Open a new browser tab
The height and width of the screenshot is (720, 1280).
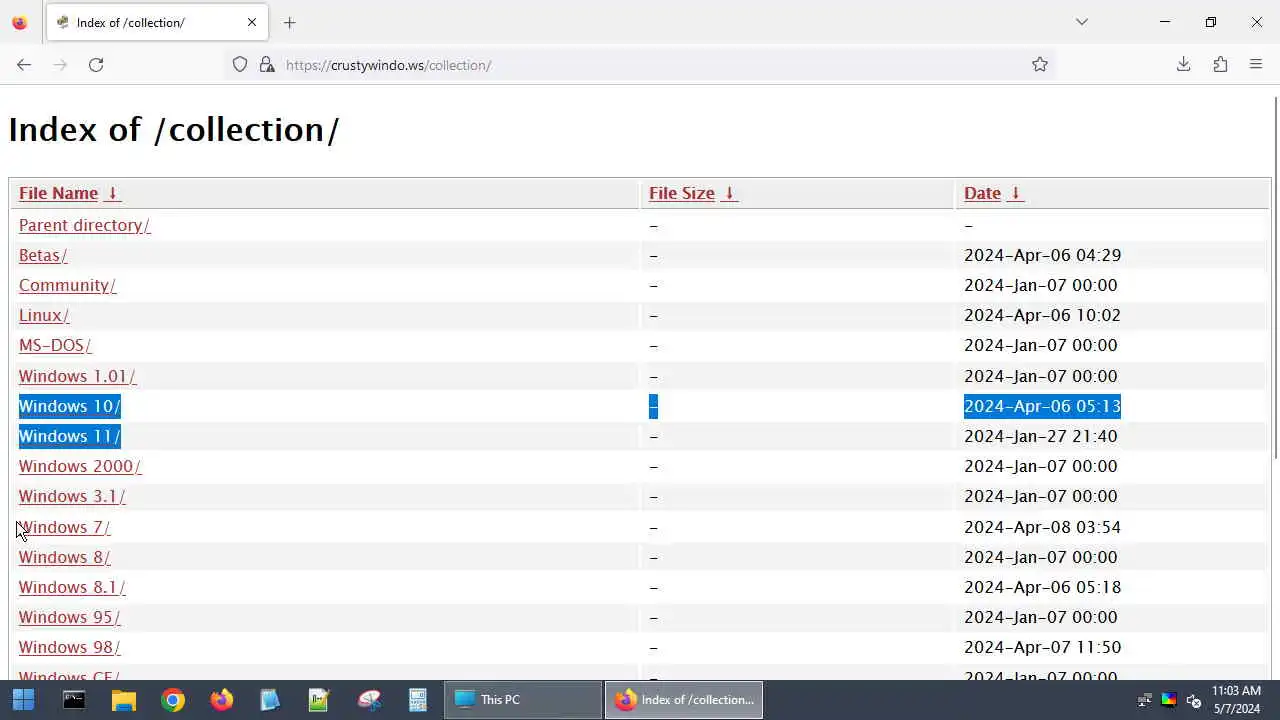(290, 22)
